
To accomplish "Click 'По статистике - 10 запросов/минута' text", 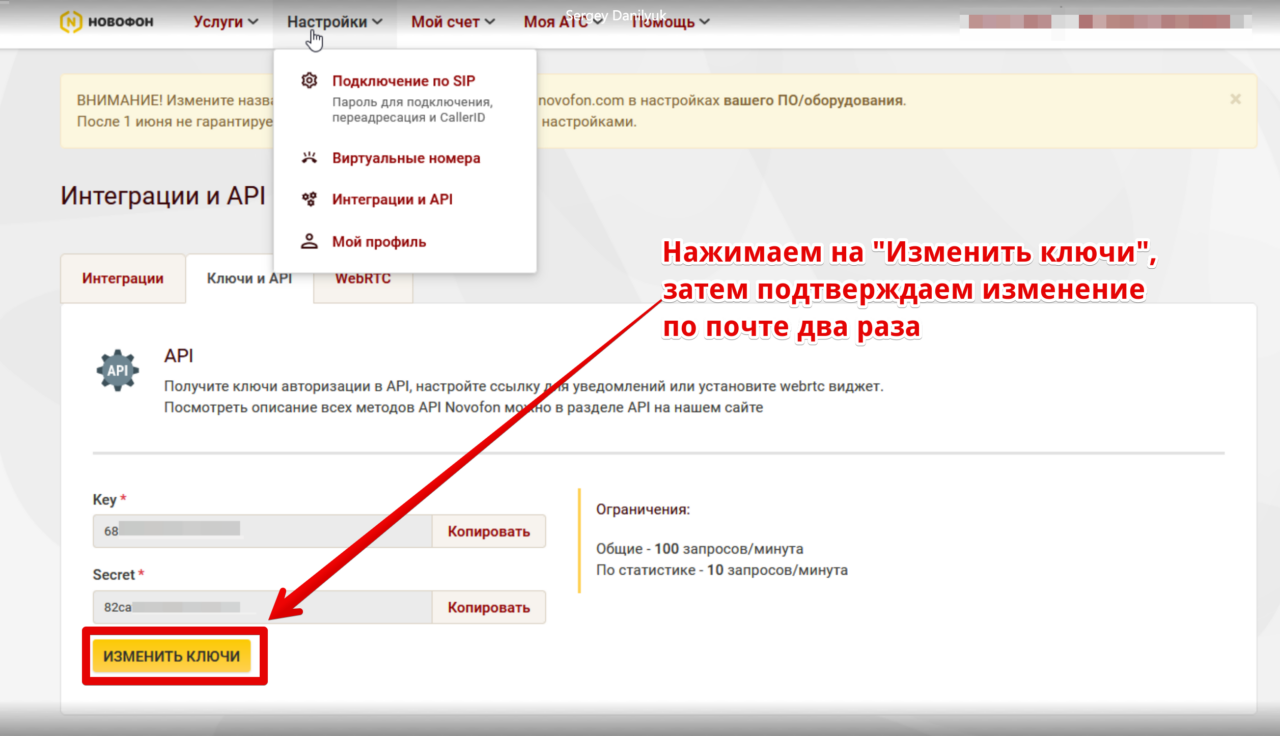I will coord(722,570).
